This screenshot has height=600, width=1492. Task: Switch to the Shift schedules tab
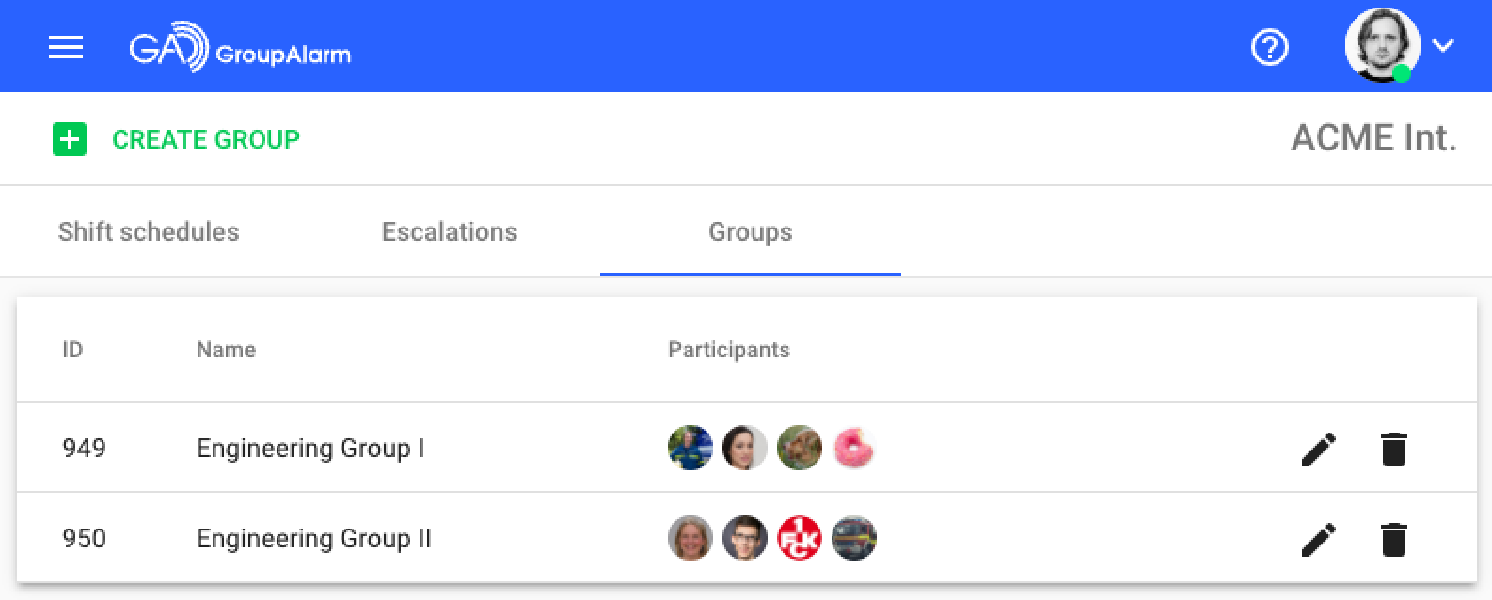coord(148,231)
